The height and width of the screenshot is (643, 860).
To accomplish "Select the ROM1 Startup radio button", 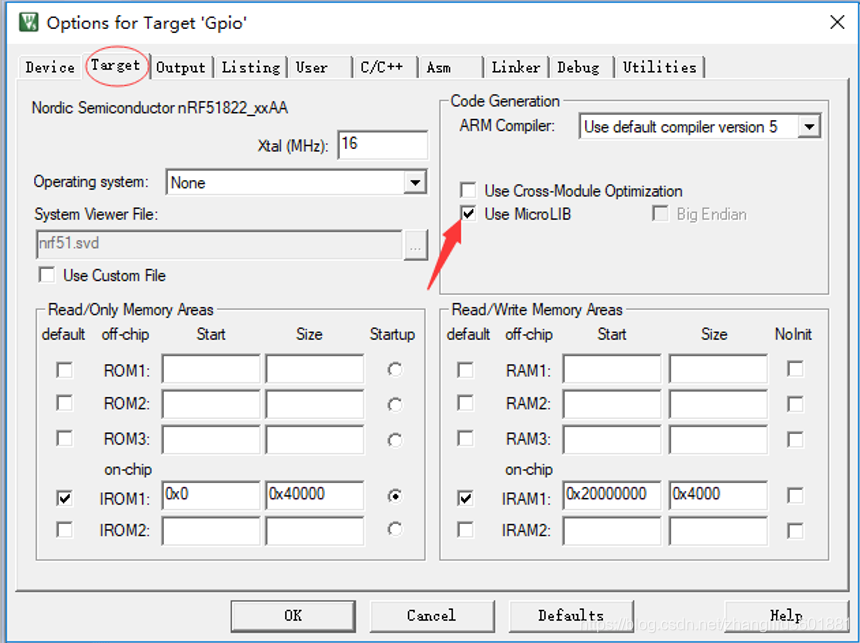I will pyautogui.click(x=395, y=370).
